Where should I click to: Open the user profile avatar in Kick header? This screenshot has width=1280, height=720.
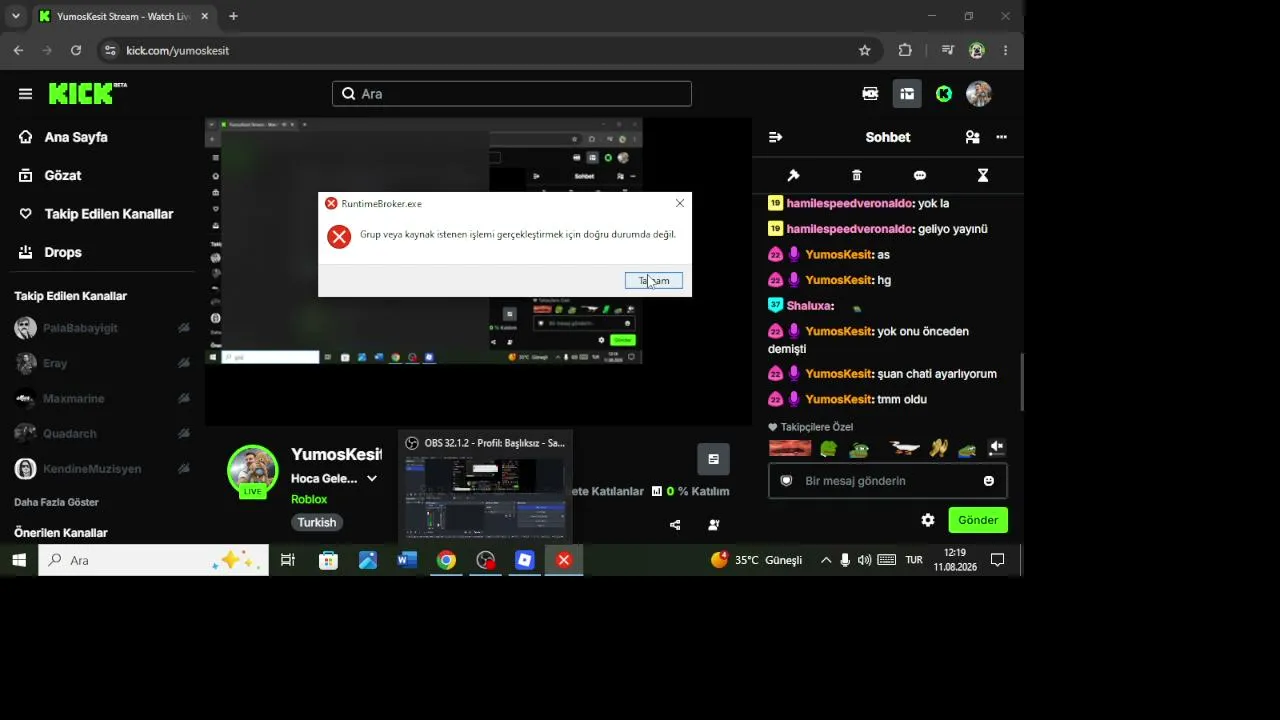point(979,94)
